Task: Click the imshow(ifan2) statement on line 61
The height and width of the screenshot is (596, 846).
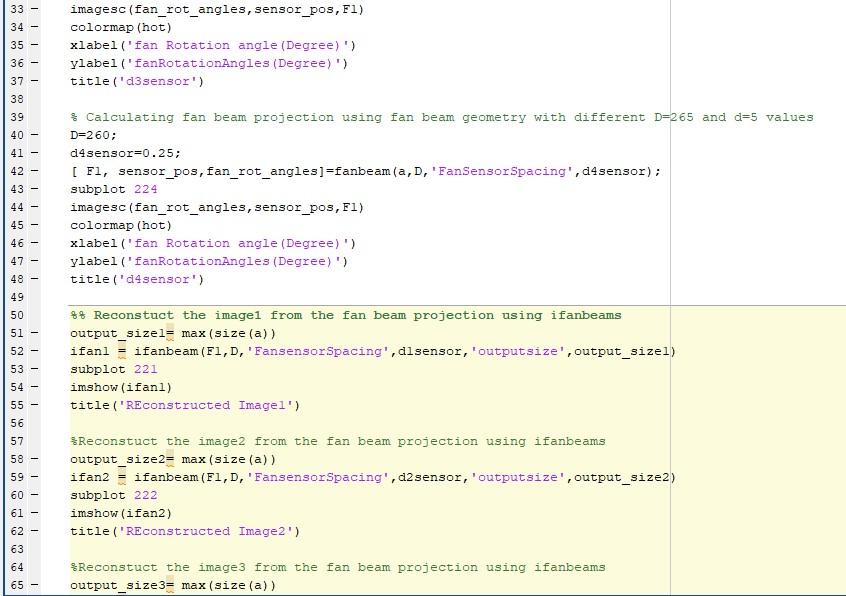Action: click(x=120, y=513)
